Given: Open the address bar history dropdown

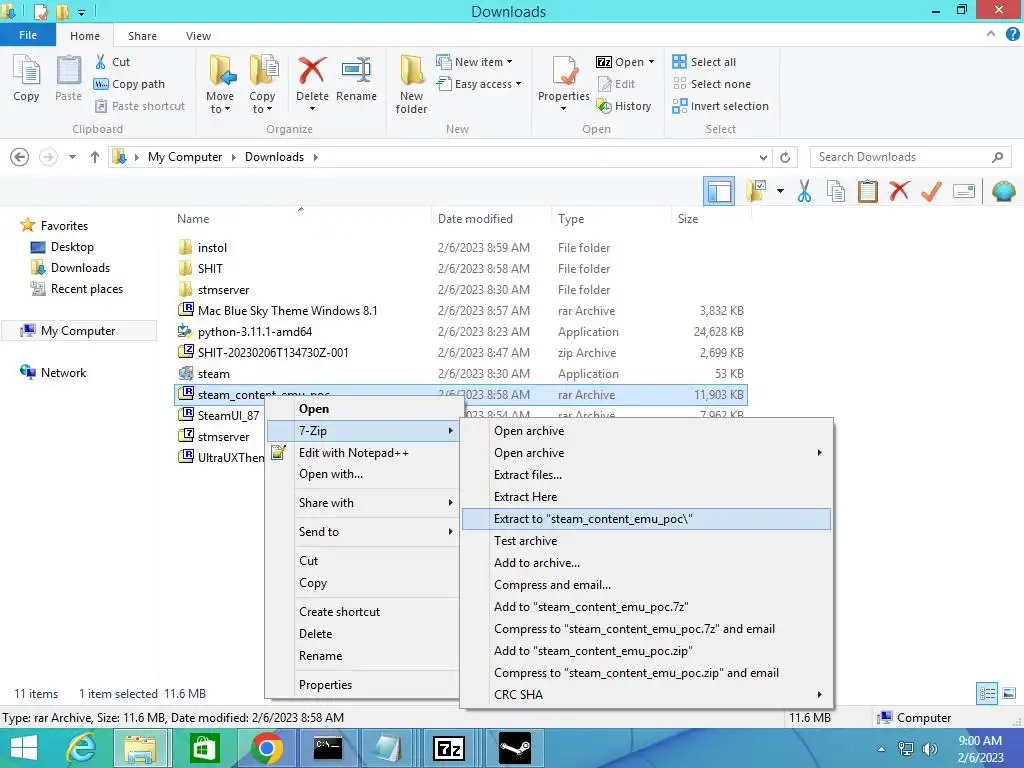Looking at the screenshot, I should pyautogui.click(x=763, y=157).
